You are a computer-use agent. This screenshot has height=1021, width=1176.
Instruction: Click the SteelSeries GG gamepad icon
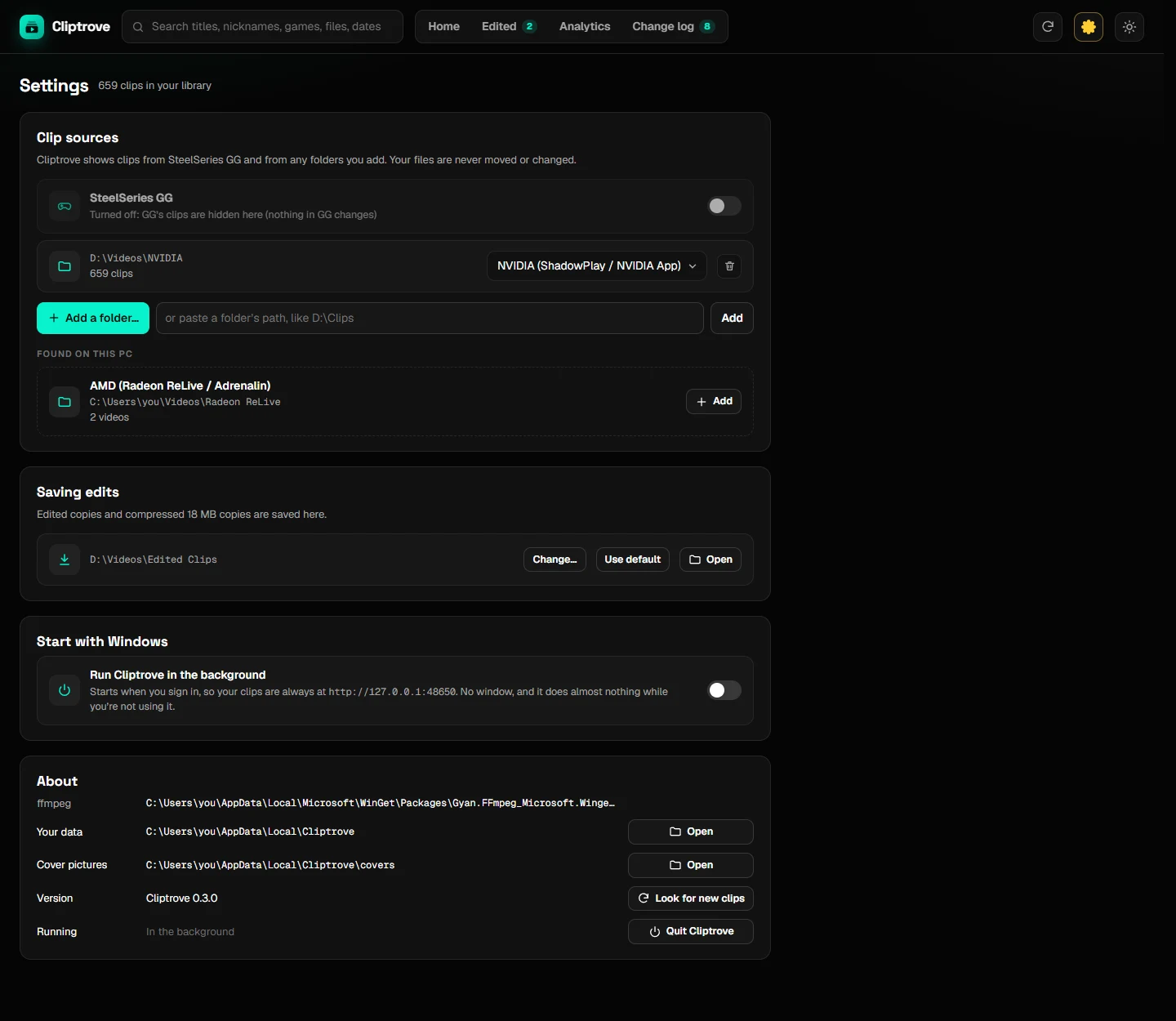(x=65, y=207)
